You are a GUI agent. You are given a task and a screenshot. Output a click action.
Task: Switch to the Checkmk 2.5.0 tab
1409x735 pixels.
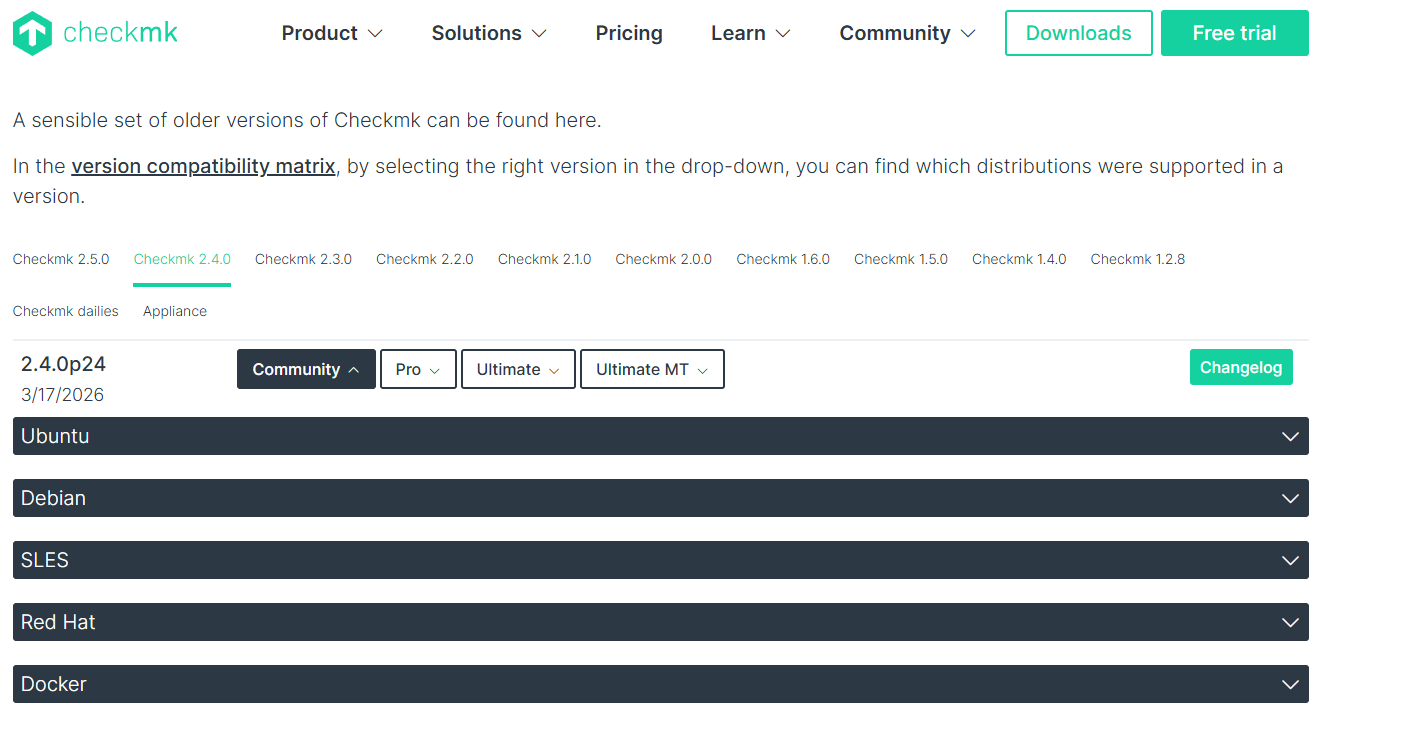[61, 259]
